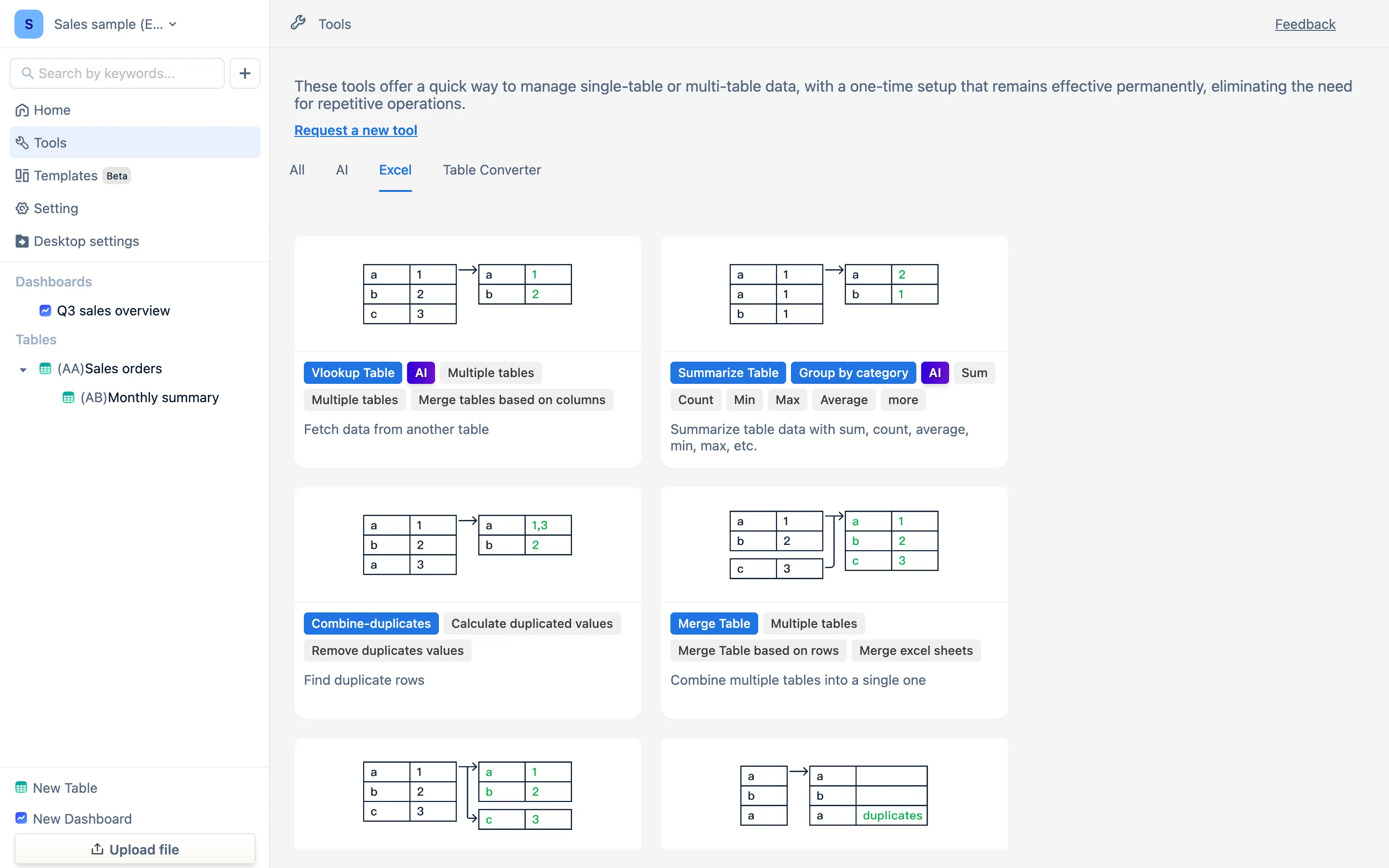Click the Monthly summary table icon

[x=68, y=397]
